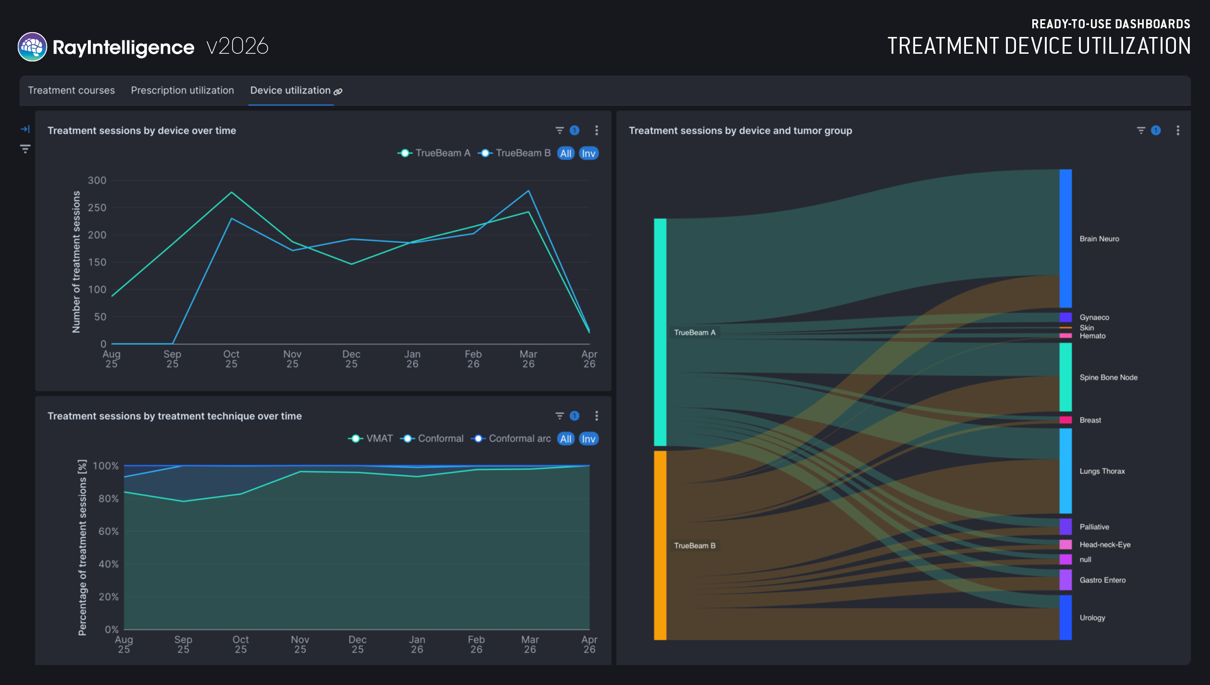1210x685 pixels.
Task: Toggle TrueBeam B series in legend
Action: 515,153
